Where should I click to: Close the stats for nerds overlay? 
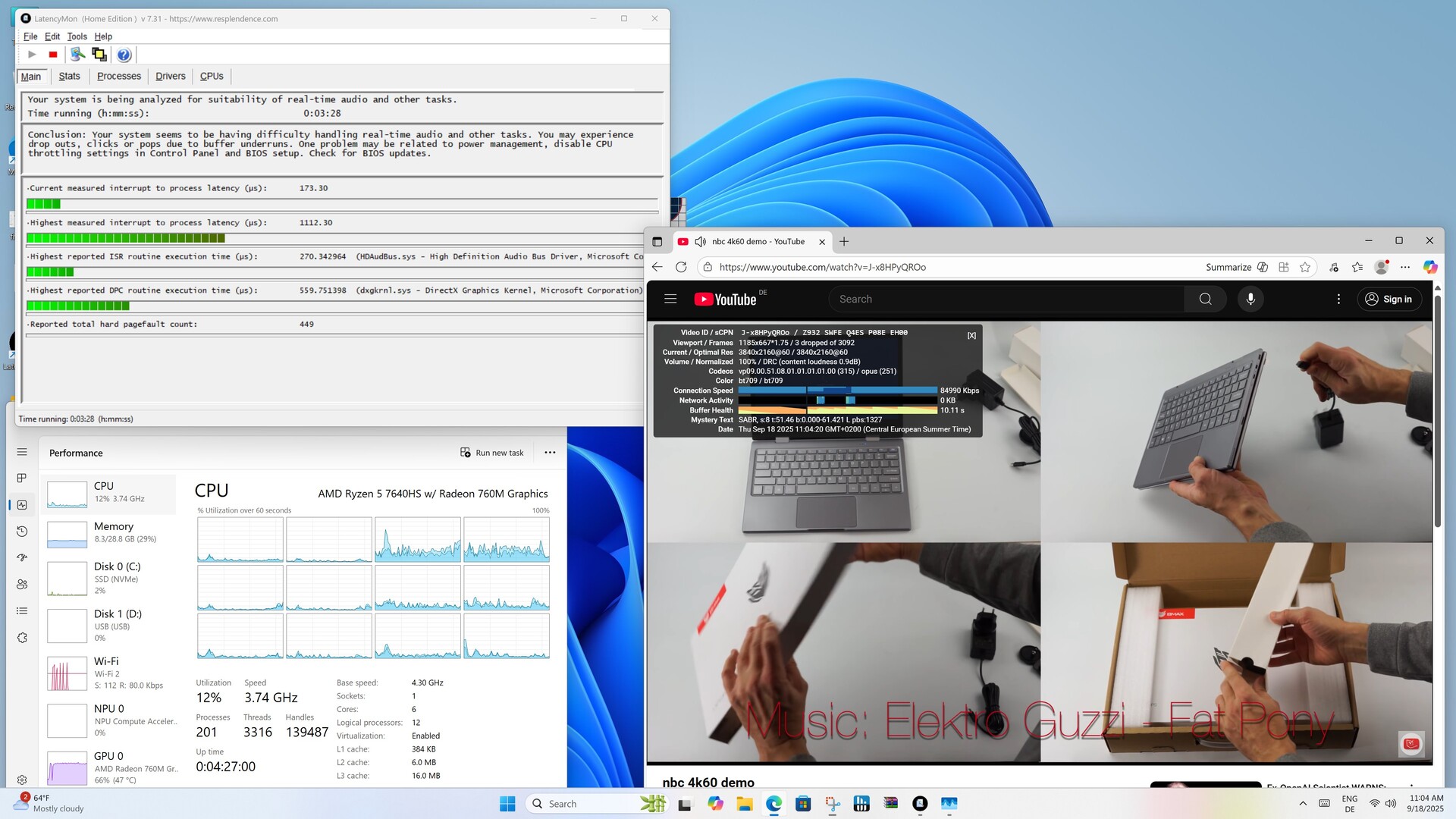click(x=971, y=335)
